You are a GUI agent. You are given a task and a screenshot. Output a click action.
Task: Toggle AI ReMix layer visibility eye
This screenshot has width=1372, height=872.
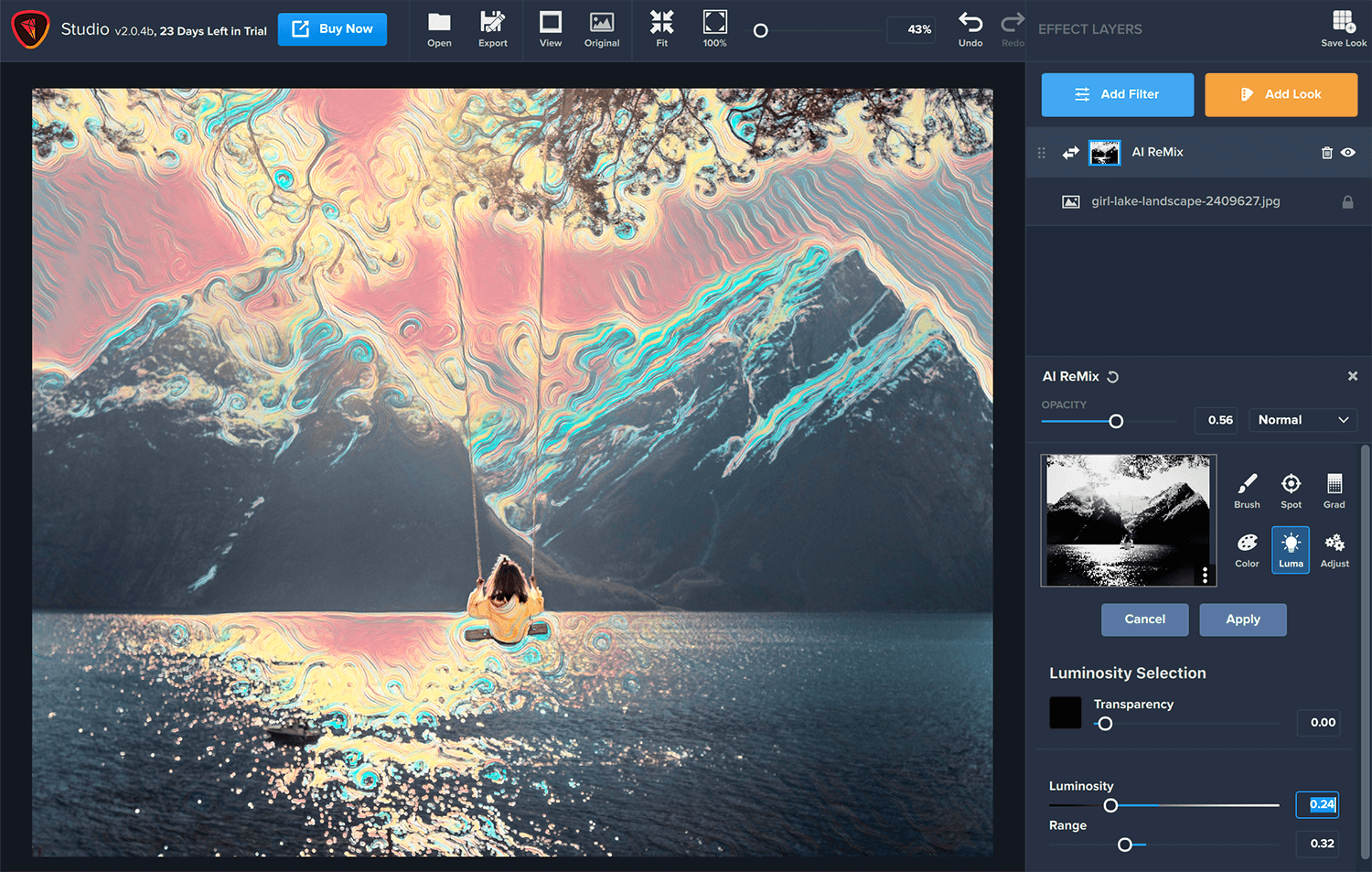pyautogui.click(x=1348, y=153)
